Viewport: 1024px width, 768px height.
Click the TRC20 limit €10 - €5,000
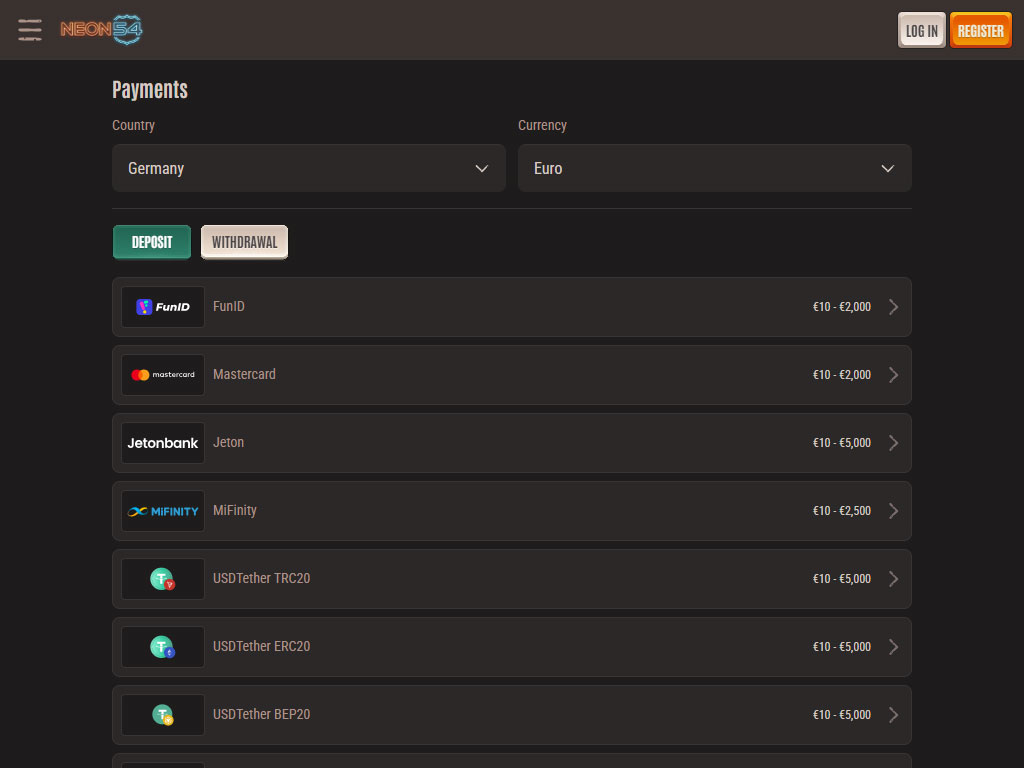[842, 579]
